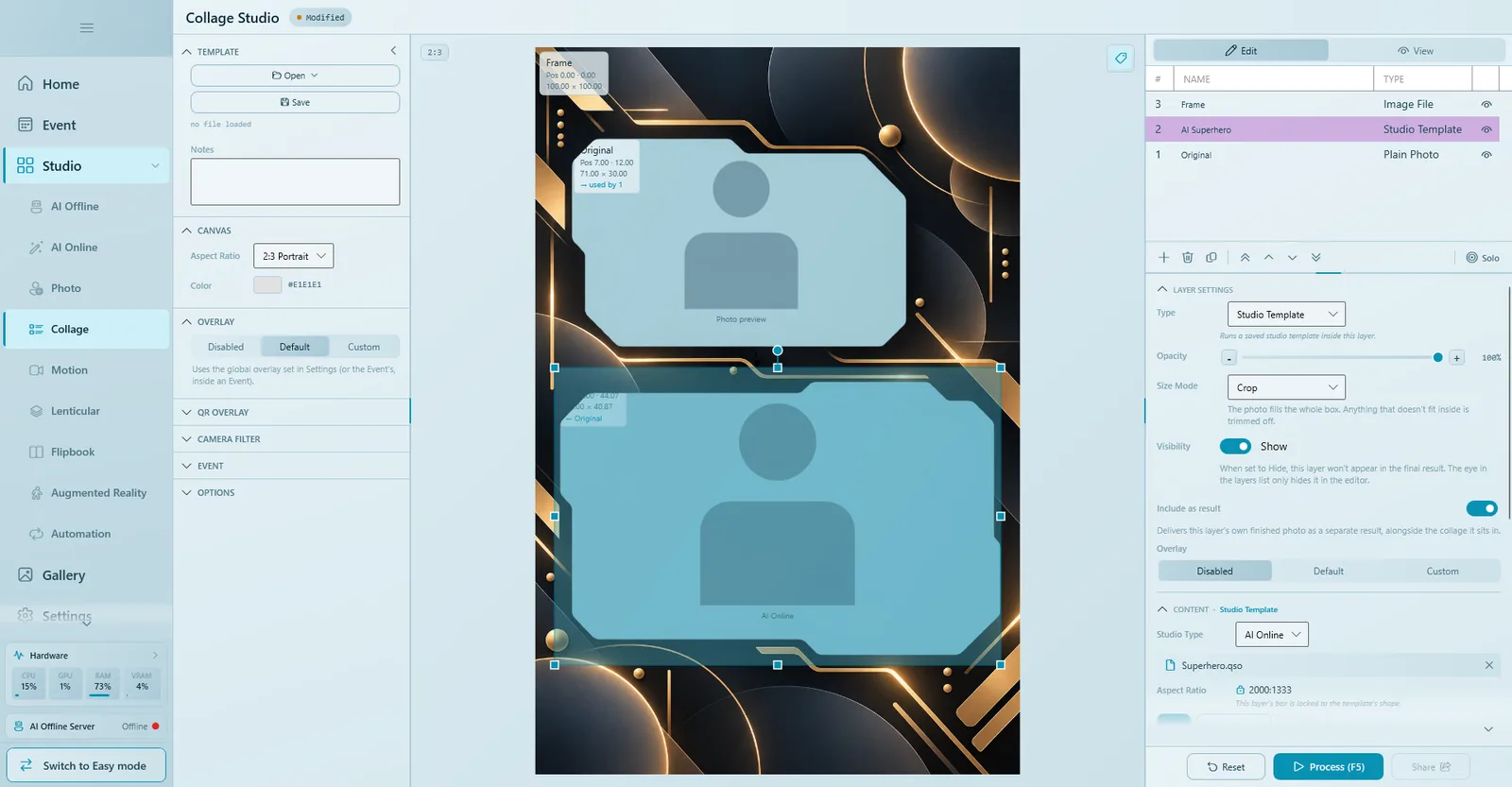Image resolution: width=1512 pixels, height=787 pixels.
Task: Open the canvas color swatch
Action: click(267, 284)
